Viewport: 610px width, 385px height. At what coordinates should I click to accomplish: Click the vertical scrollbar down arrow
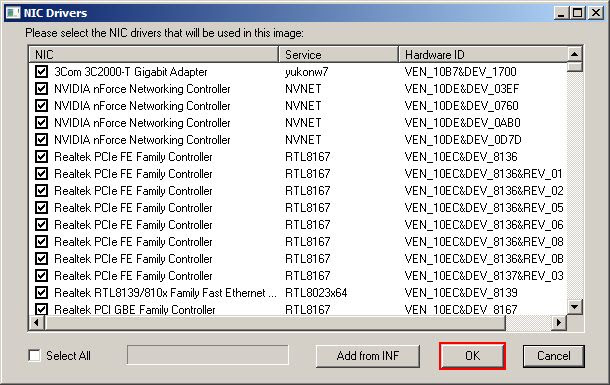point(575,307)
